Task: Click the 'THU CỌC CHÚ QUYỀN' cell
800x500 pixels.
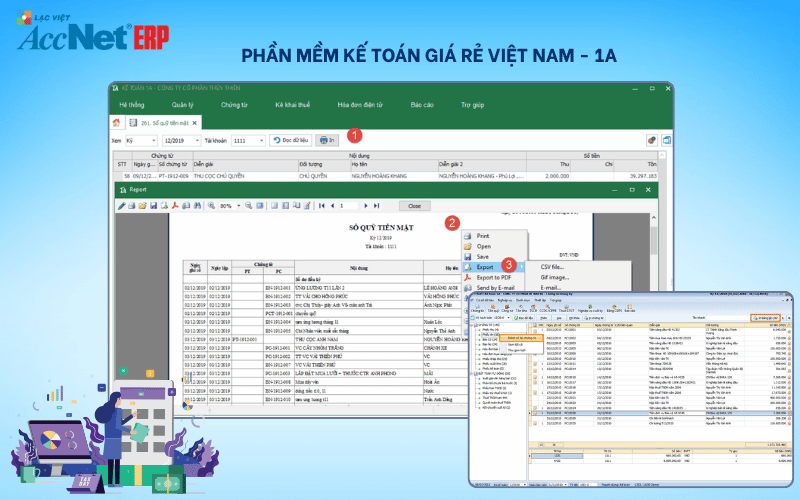Action: click(245, 176)
